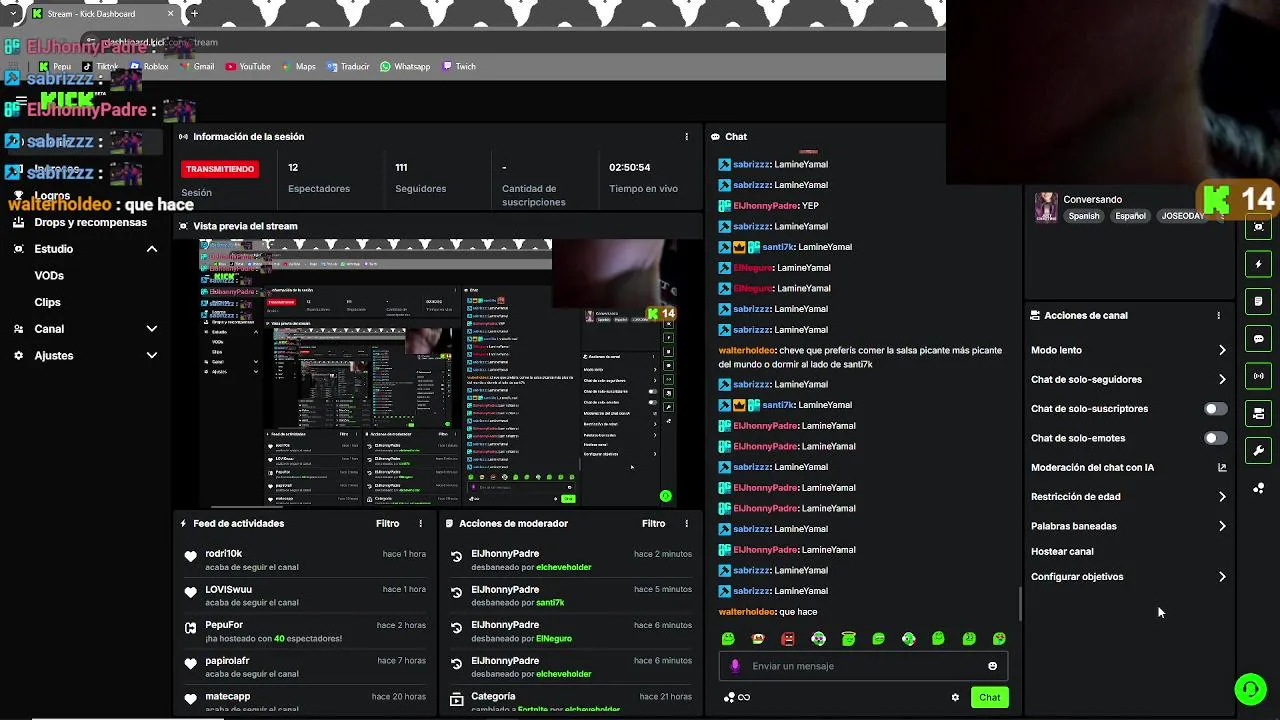Expand Configurar objetivos settings

pos(1222,577)
